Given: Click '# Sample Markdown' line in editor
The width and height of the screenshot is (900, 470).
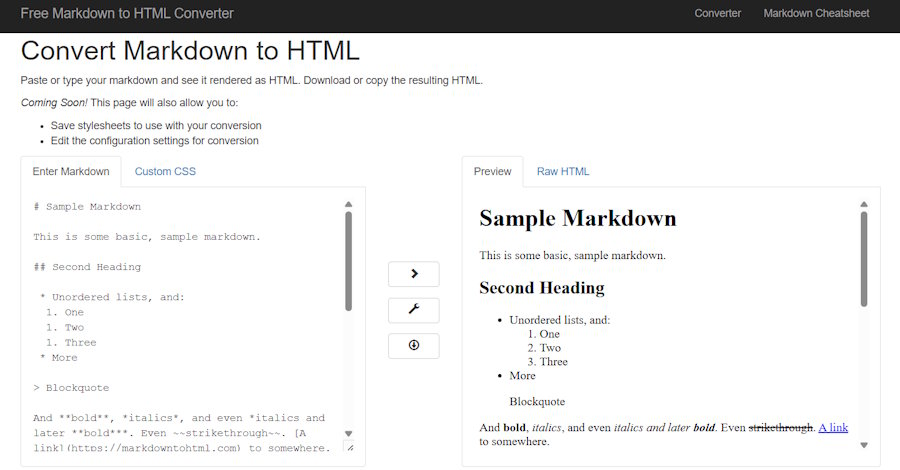Looking at the screenshot, I should (87, 207).
